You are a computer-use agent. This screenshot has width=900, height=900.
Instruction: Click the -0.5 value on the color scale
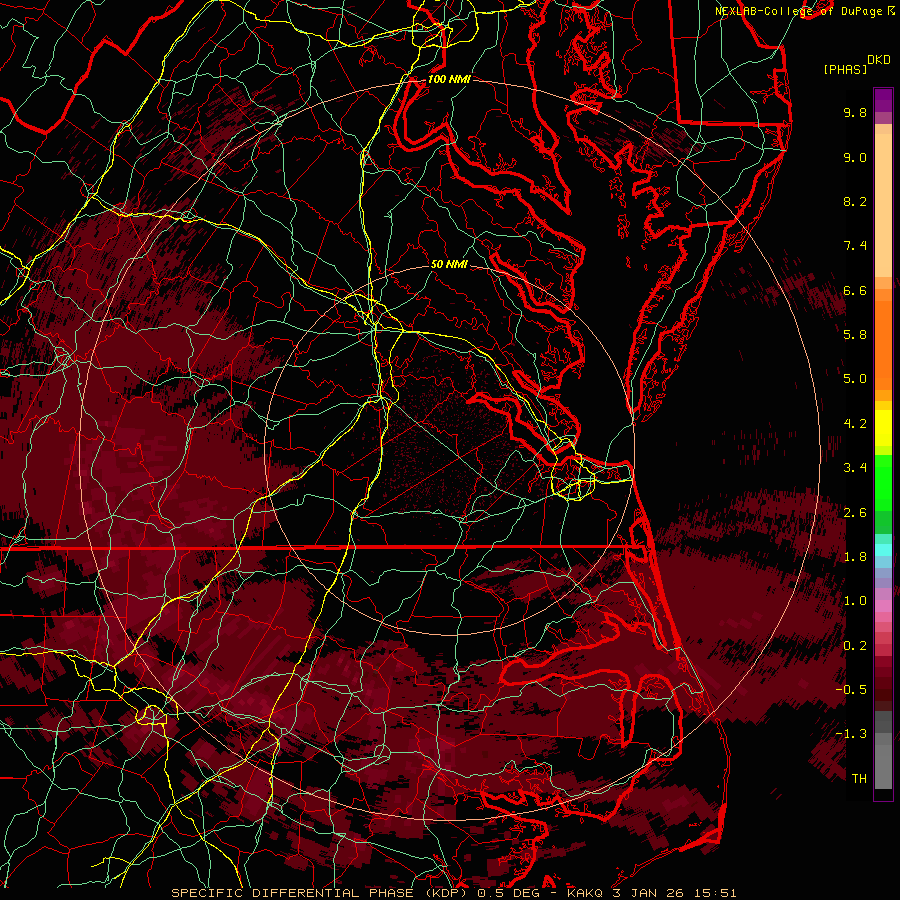(851, 690)
